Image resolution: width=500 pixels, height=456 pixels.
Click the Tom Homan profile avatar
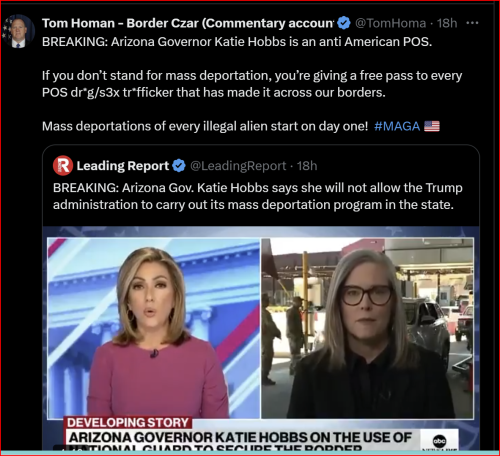click(18, 31)
